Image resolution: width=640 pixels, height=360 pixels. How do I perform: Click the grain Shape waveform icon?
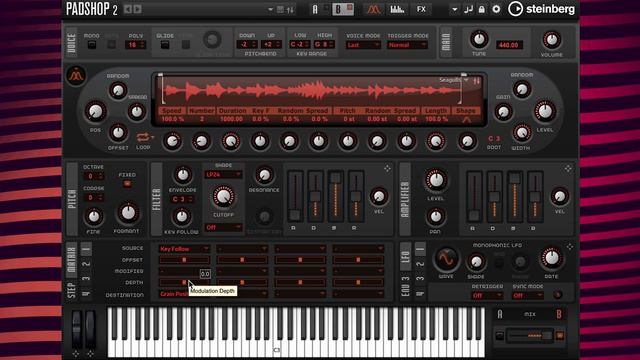coord(466,120)
